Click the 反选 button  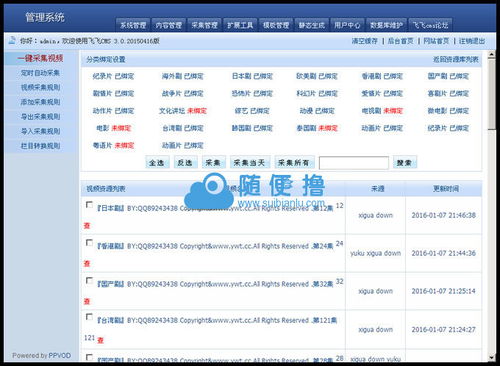[x=185, y=162]
